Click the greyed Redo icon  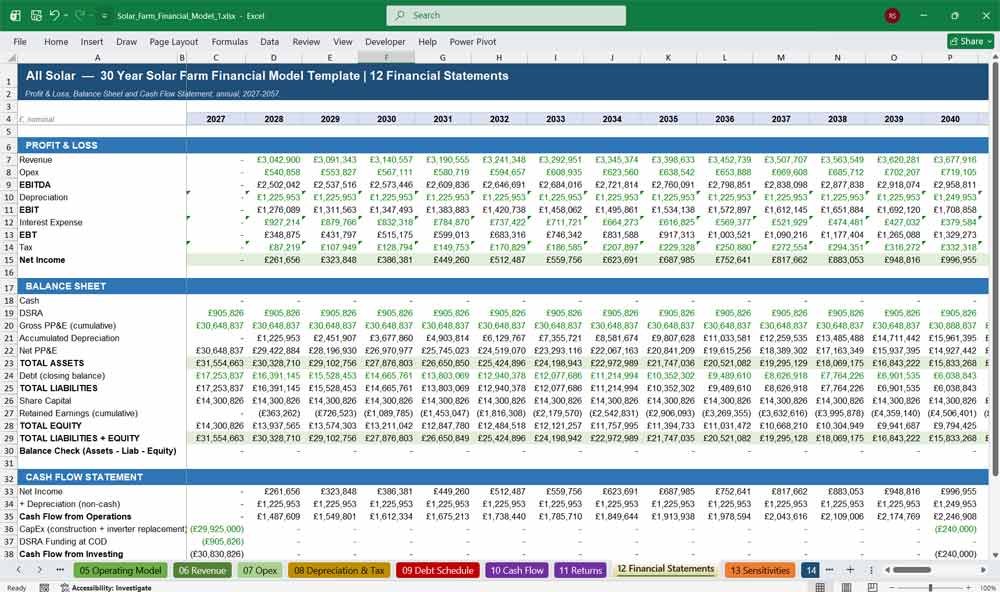[x=80, y=15]
